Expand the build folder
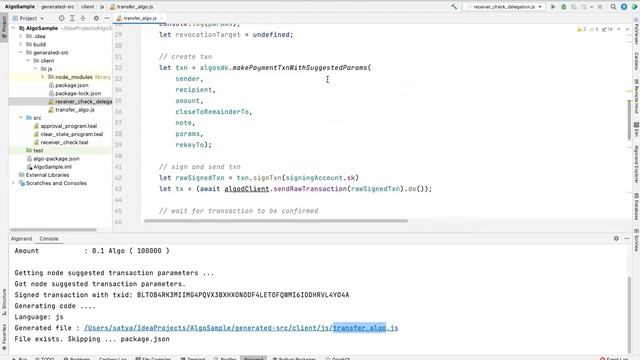This screenshot has width=640, height=360. click(21, 44)
